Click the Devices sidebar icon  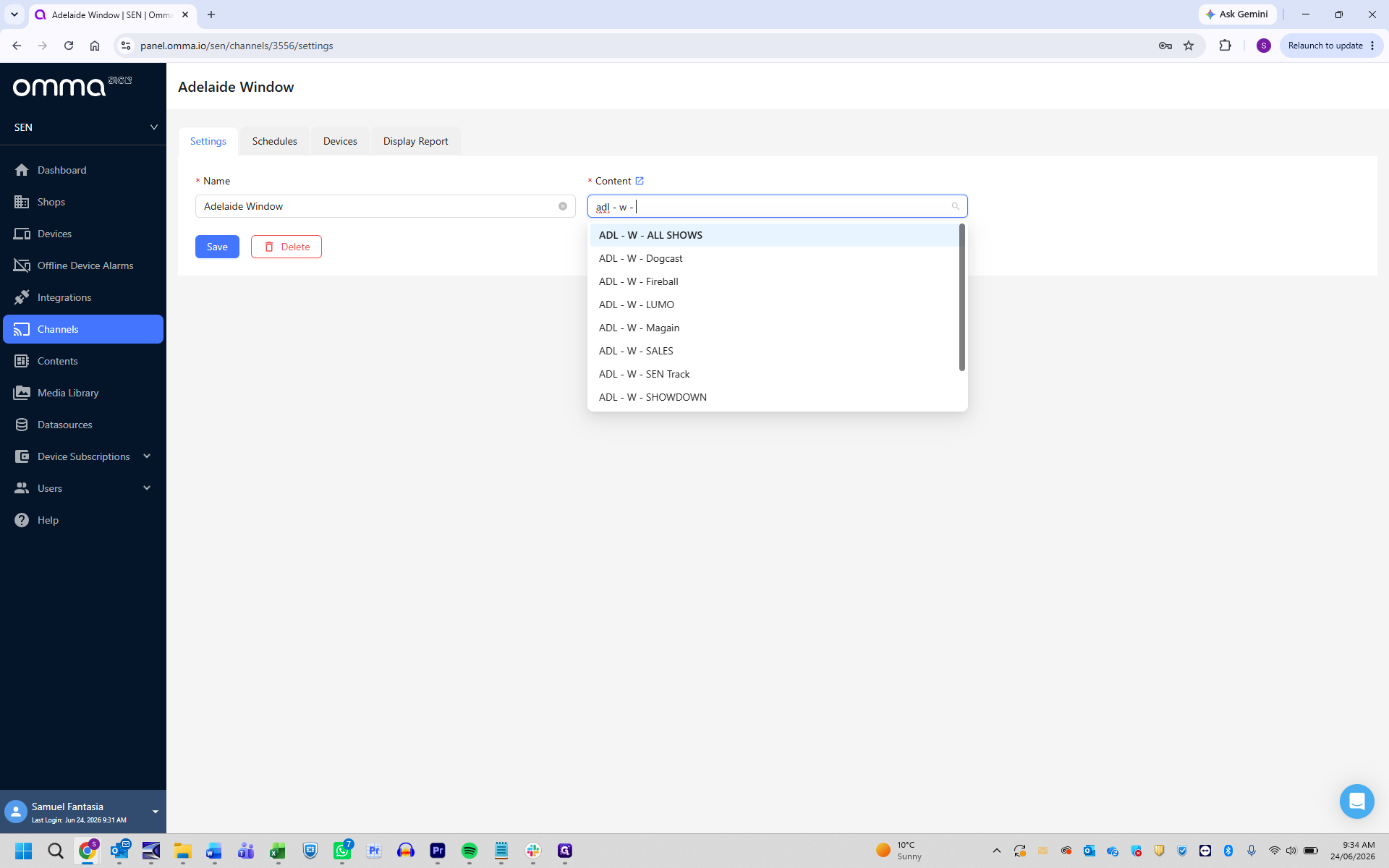22,234
